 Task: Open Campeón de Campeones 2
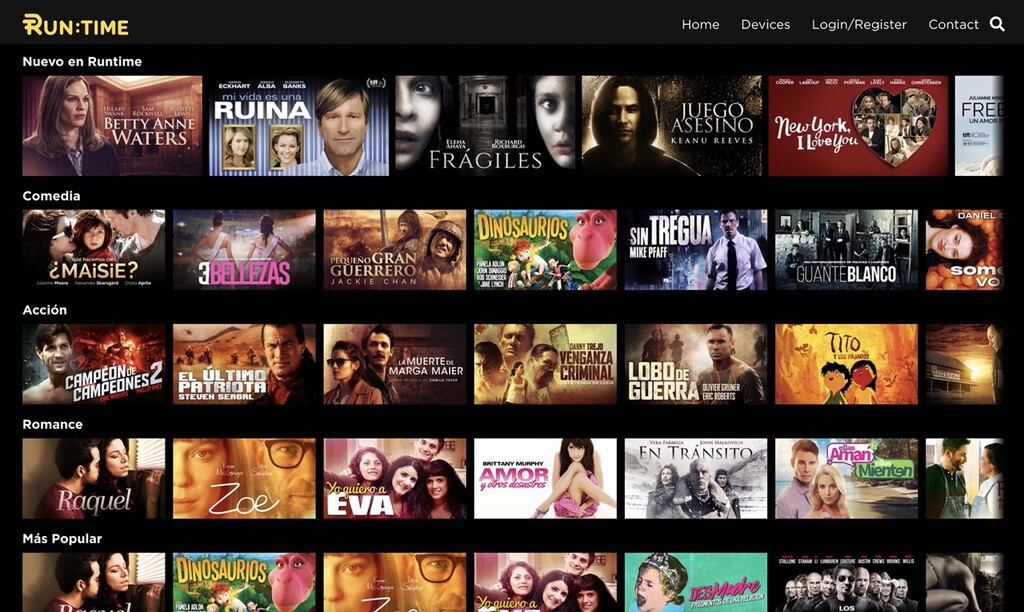click(94, 363)
